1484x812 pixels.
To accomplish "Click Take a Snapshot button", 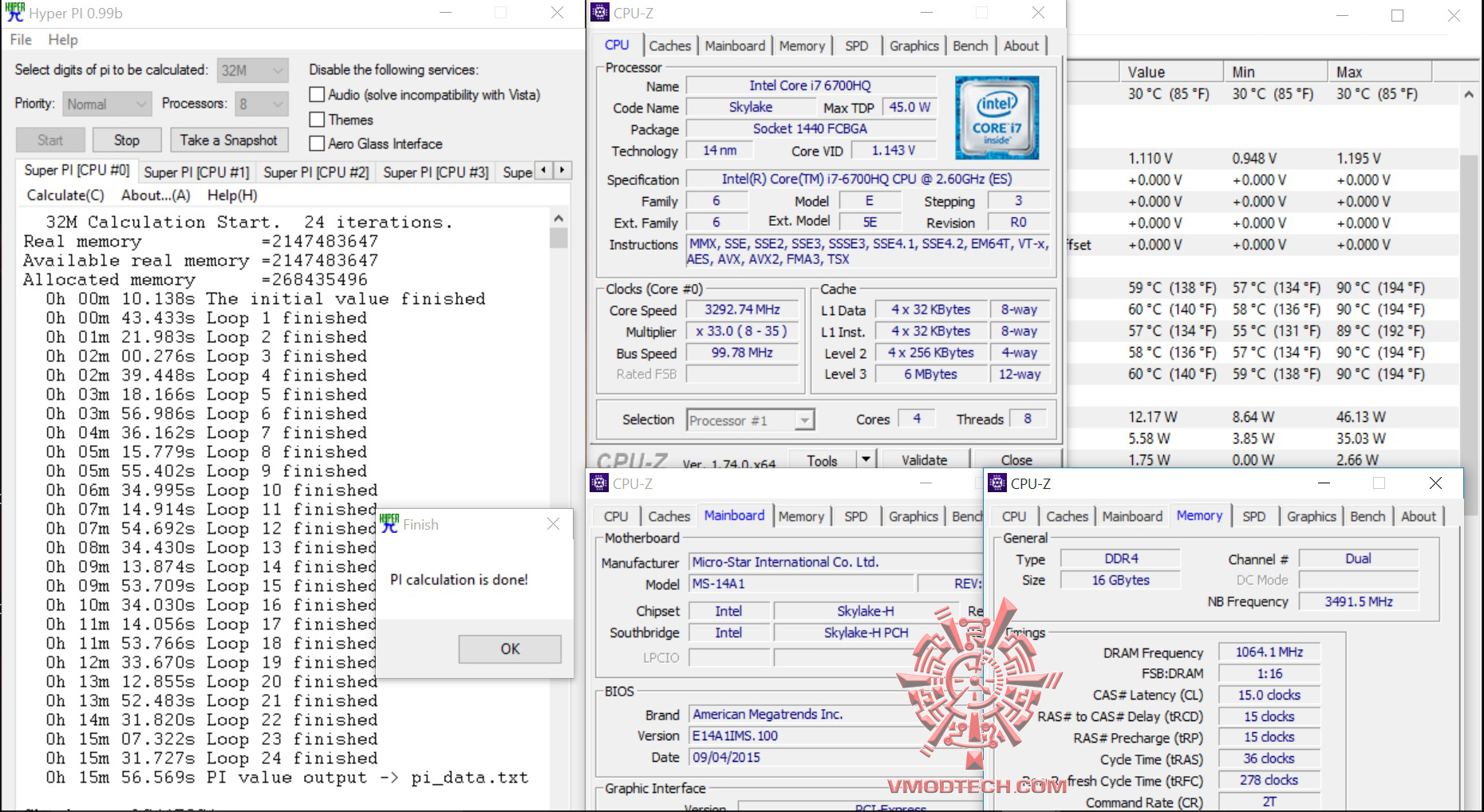I will point(229,140).
